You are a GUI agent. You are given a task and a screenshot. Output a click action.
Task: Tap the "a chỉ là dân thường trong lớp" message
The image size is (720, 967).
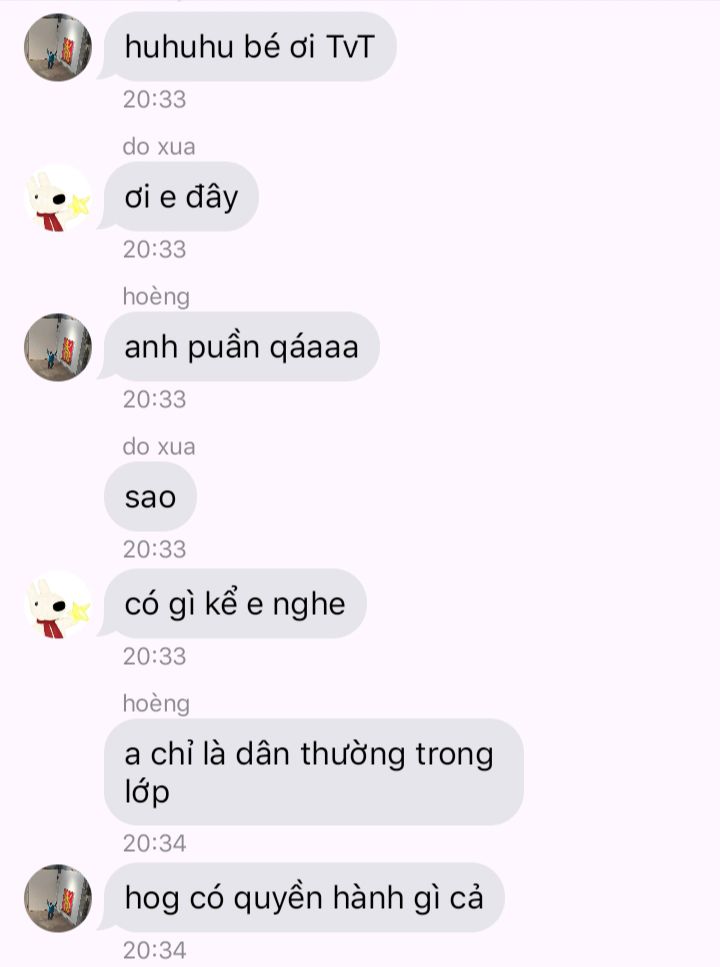click(313, 772)
